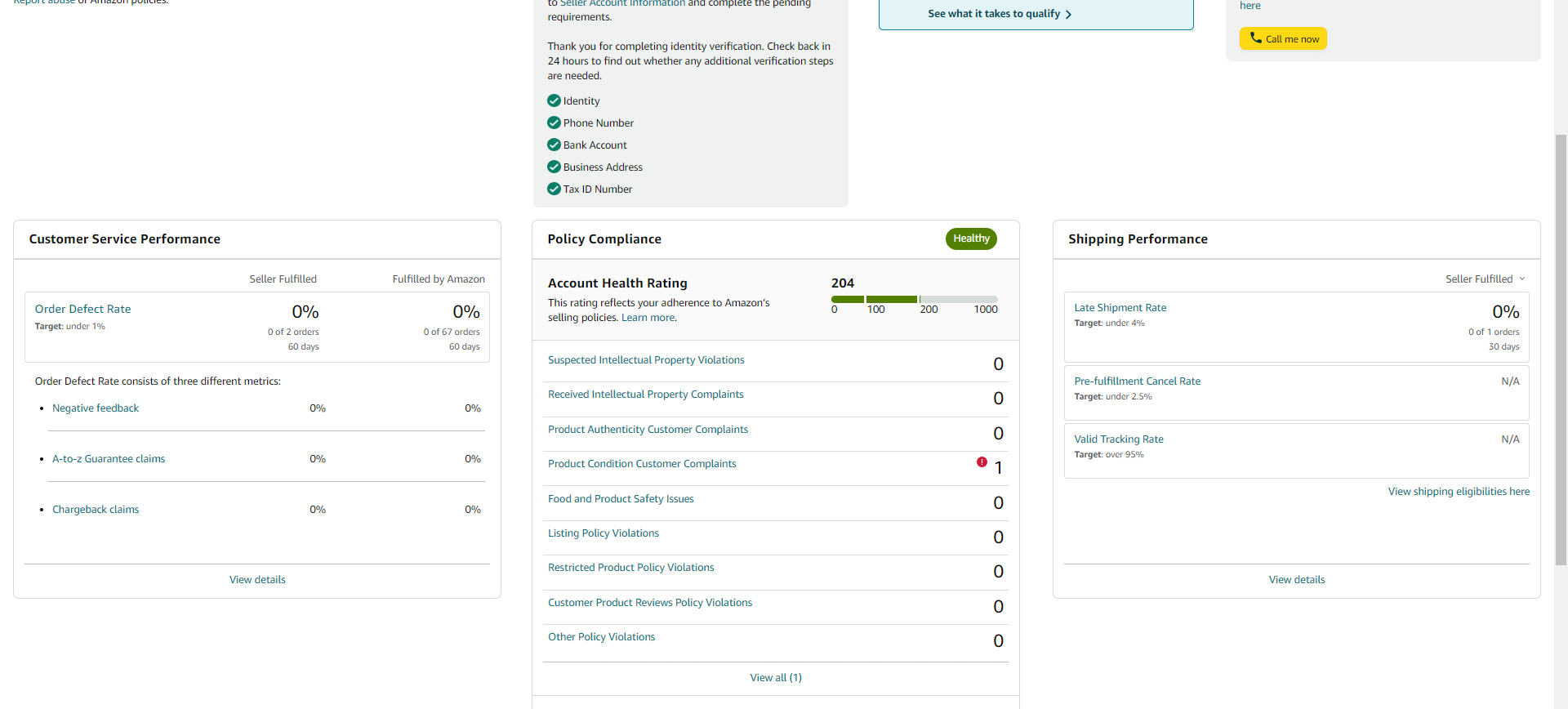Click View details under Shipping Performance
1568x709 pixels.
pyautogui.click(x=1297, y=580)
